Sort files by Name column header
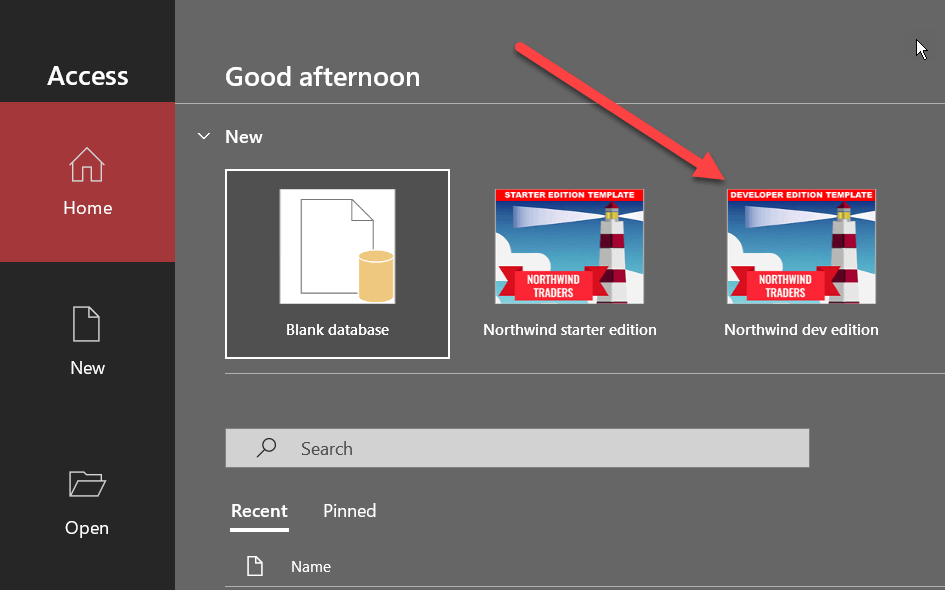Screen dimensions: 945x590 pyautogui.click(x=311, y=566)
